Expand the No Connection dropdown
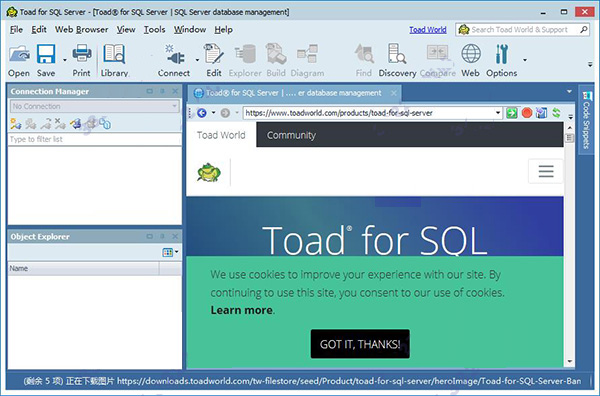Image resolution: width=600 pixels, height=396 pixels. (174, 106)
